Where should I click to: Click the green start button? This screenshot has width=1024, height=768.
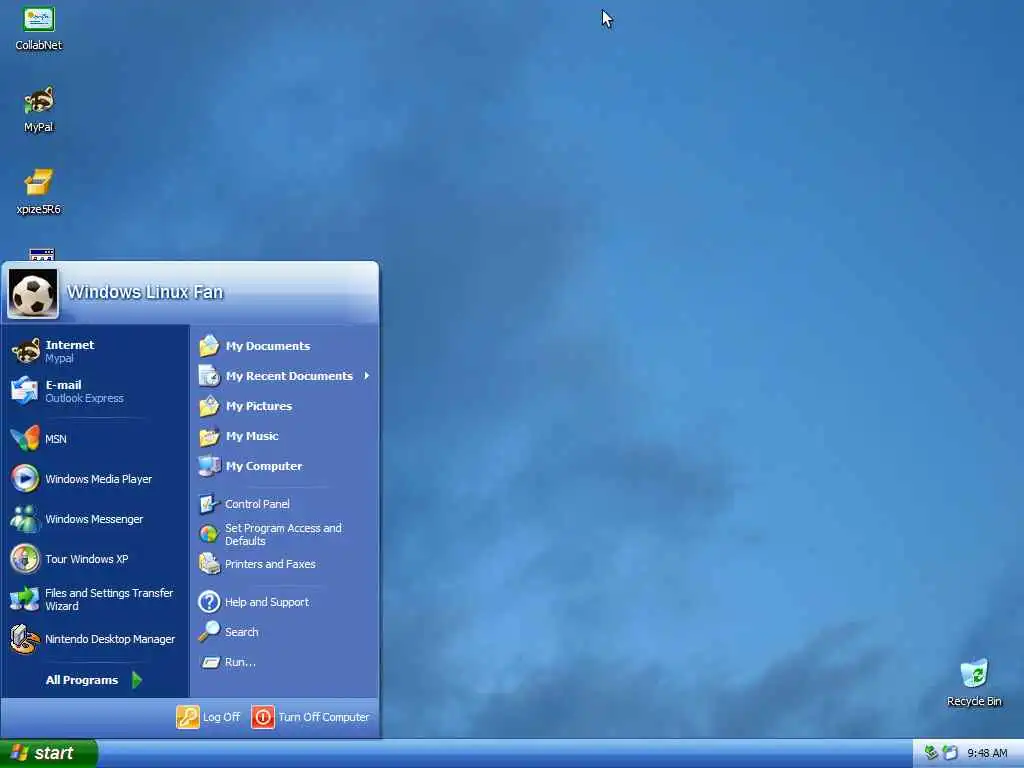coord(49,754)
